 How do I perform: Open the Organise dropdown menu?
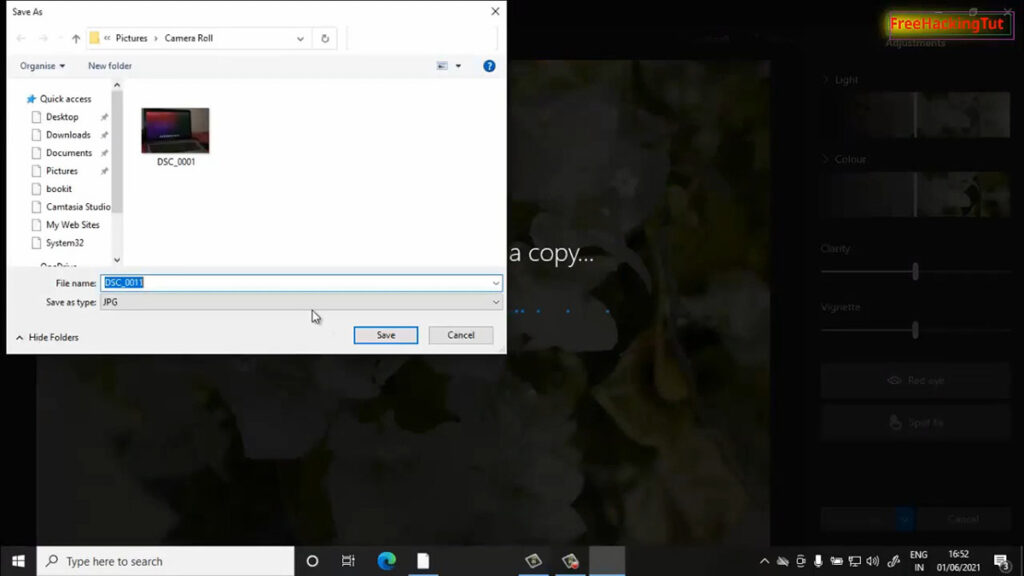[42, 66]
